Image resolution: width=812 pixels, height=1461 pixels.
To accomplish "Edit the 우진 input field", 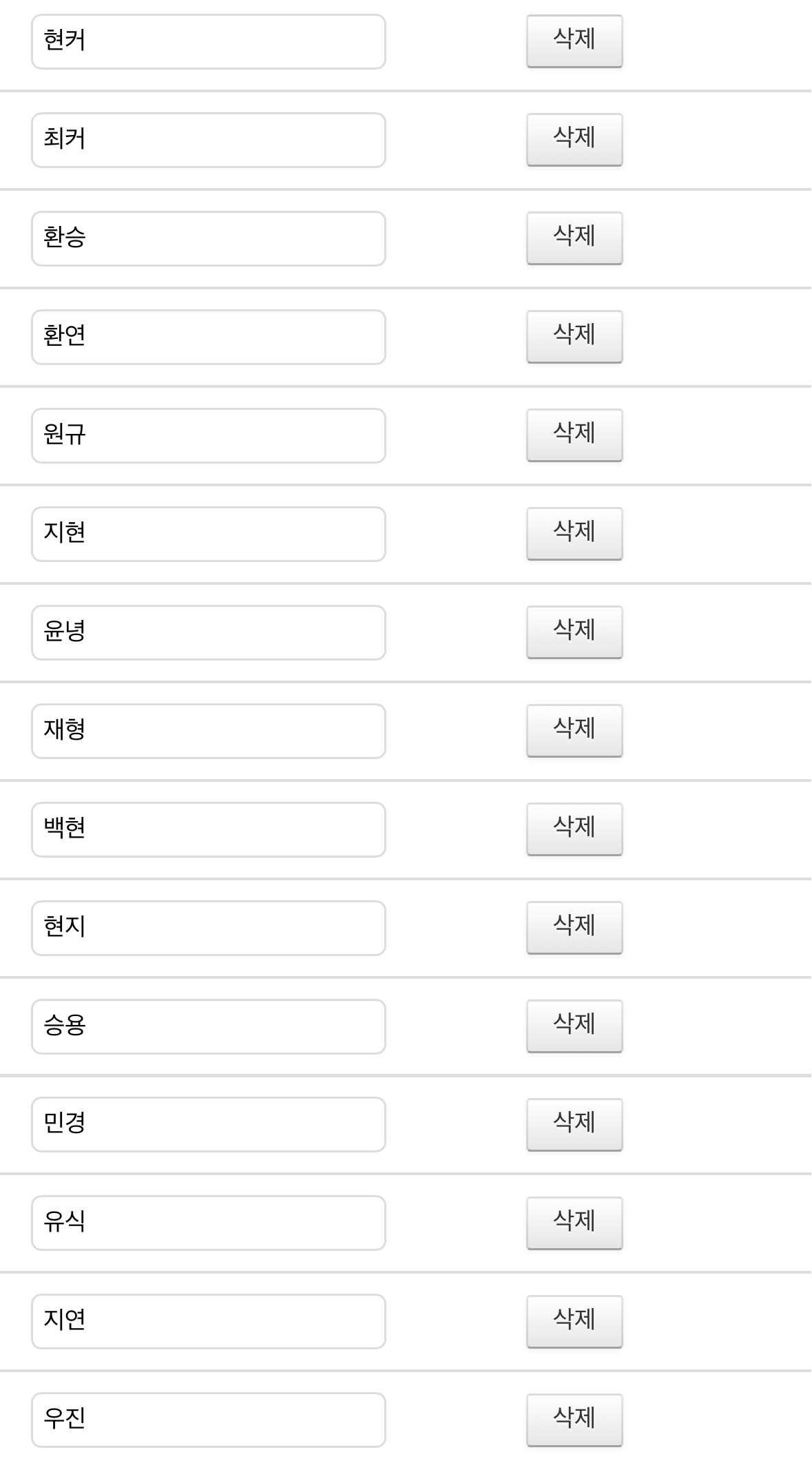I will point(208,1420).
